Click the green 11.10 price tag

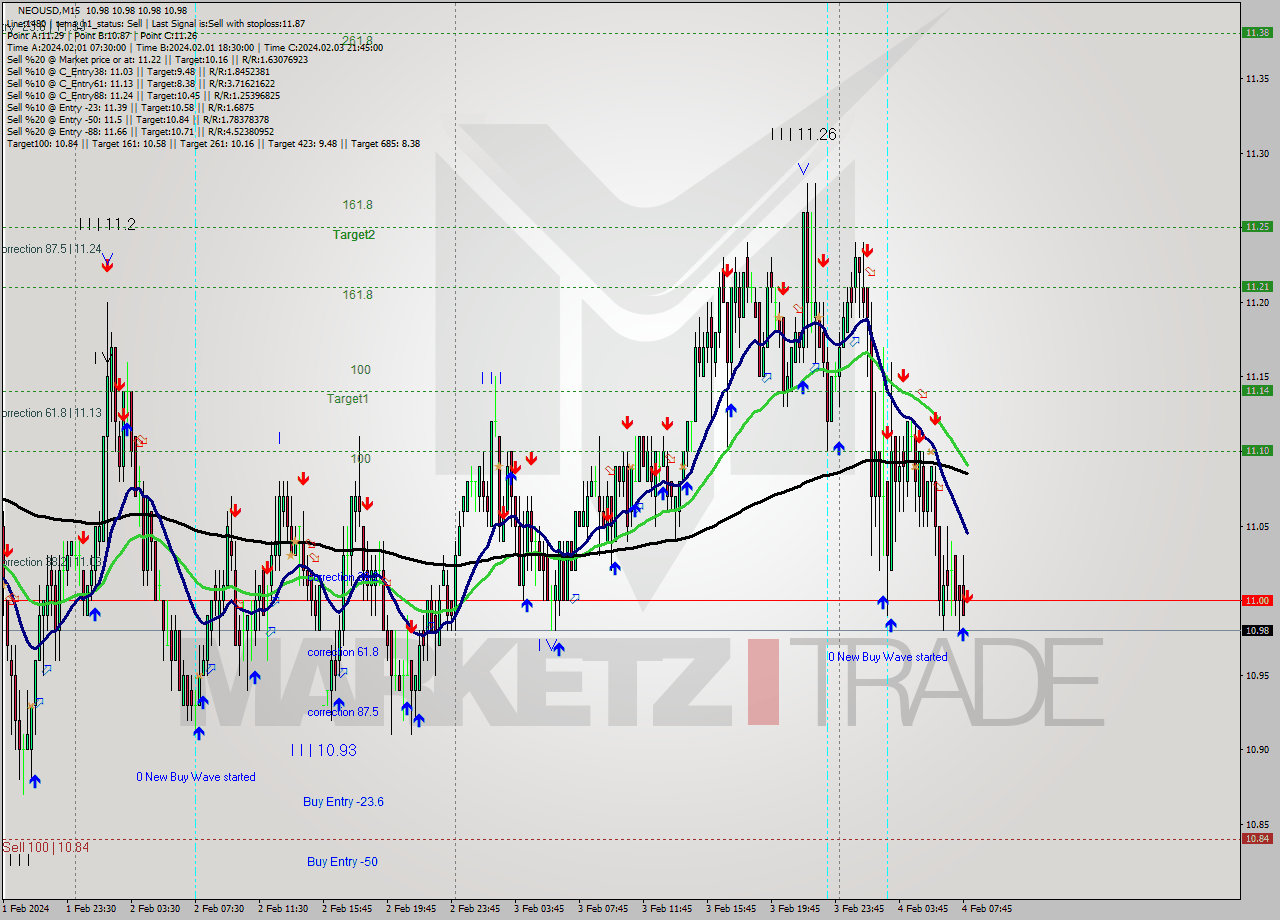tap(1257, 450)
